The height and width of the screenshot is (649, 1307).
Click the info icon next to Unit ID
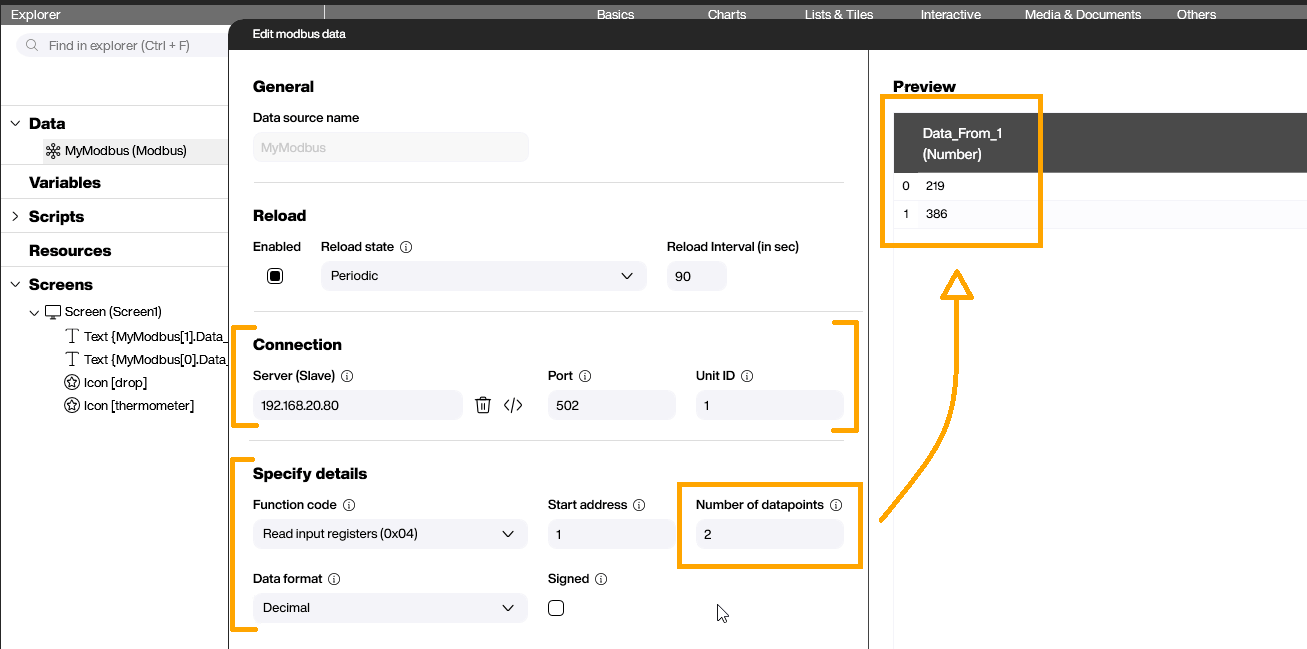tap(747, 376)
